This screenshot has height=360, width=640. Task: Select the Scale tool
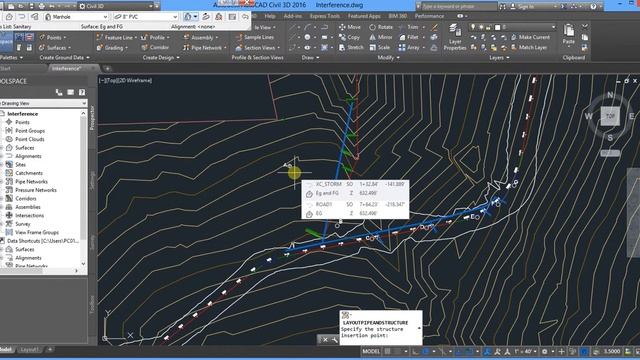[x=380, y=47]
